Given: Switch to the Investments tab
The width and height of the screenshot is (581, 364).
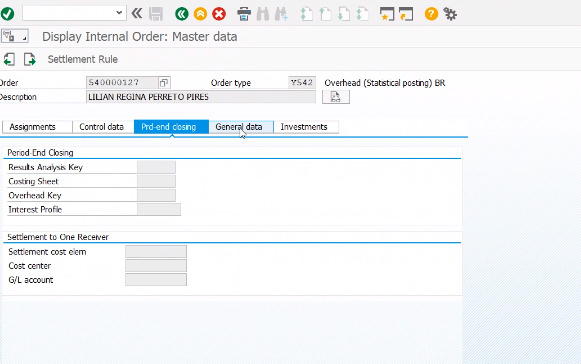Looking at the screenshot, I should pos(306,127).
